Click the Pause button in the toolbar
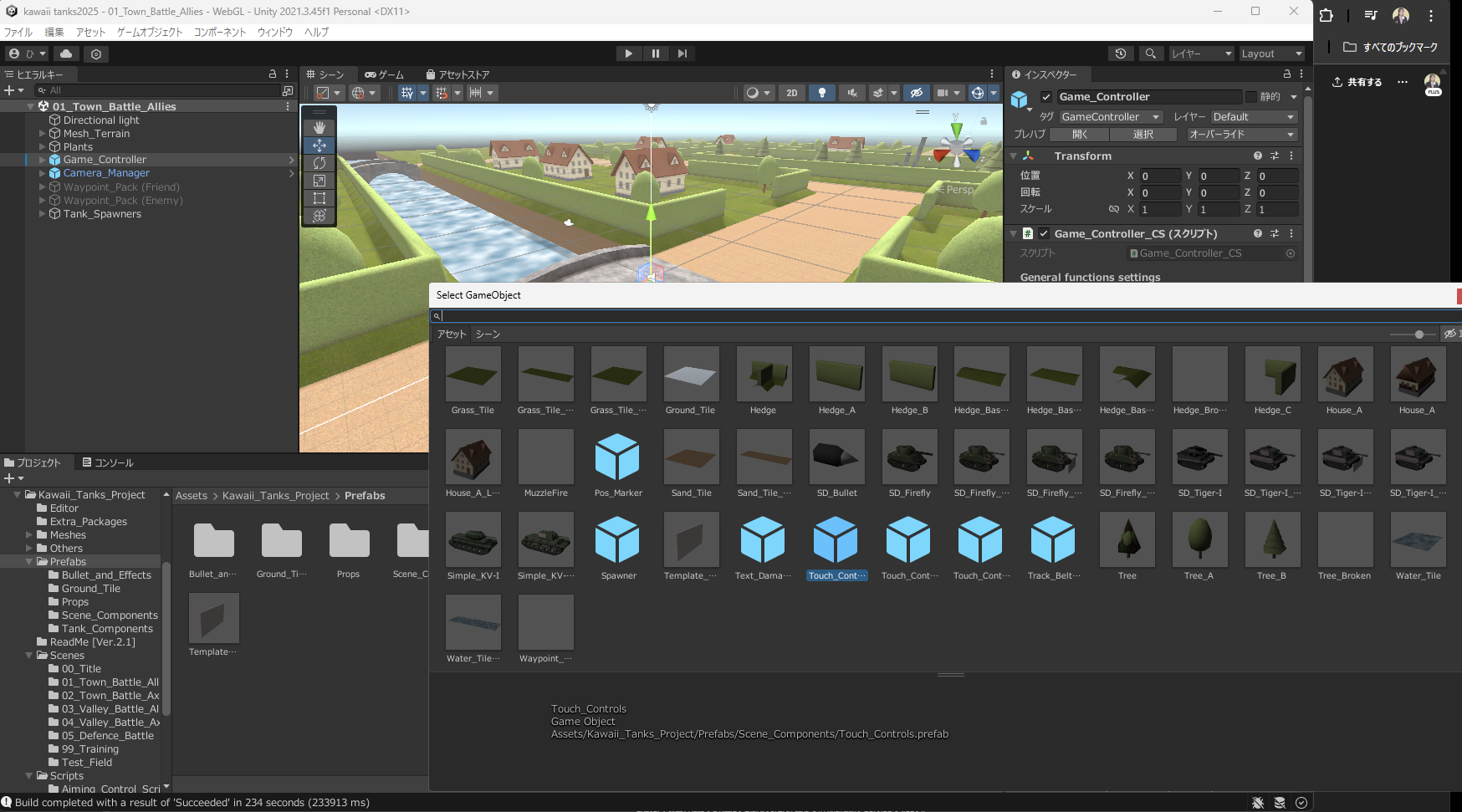Screen dimensions: 1462x812 656,54
